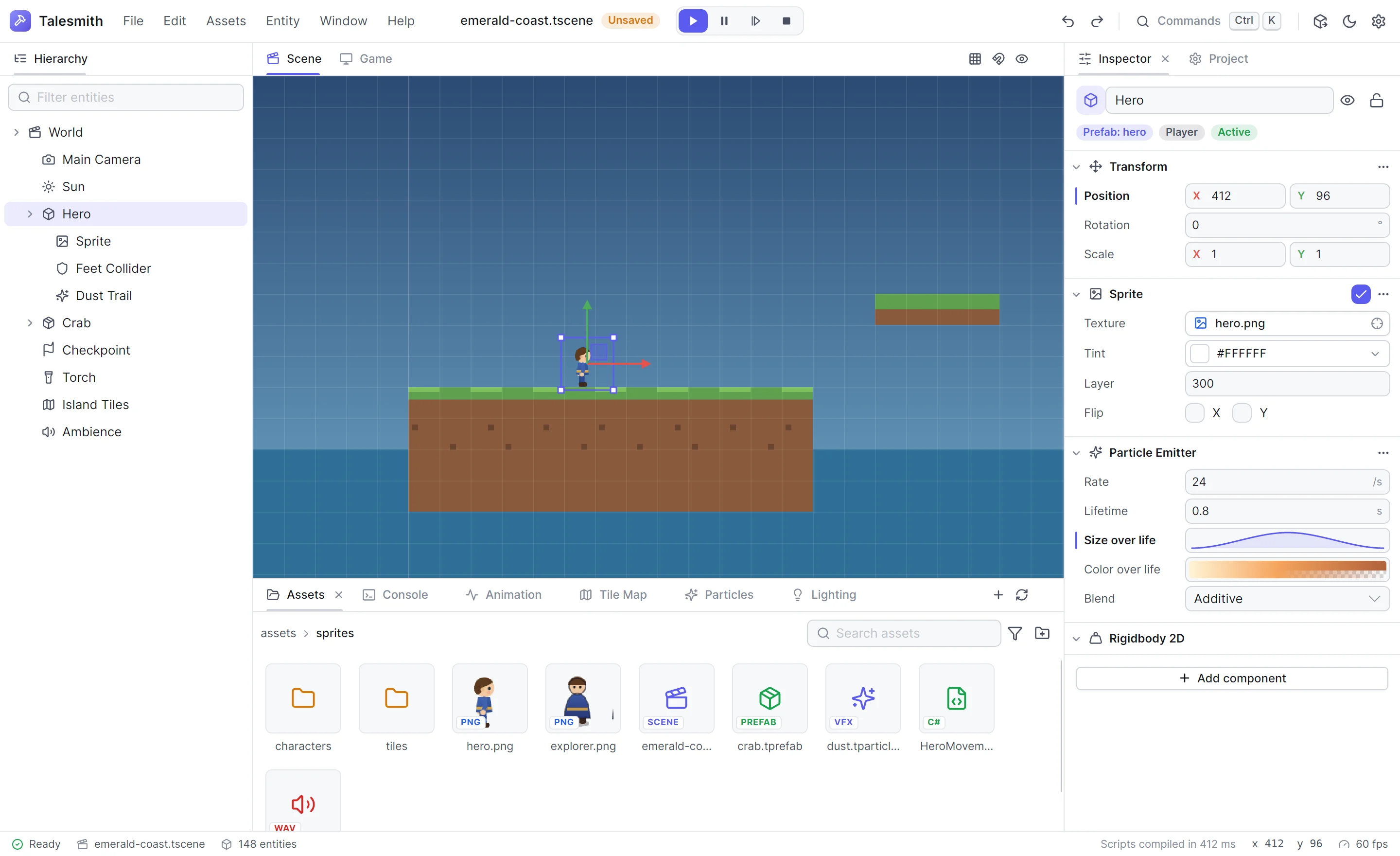Open the File menu

coord(133,21)
